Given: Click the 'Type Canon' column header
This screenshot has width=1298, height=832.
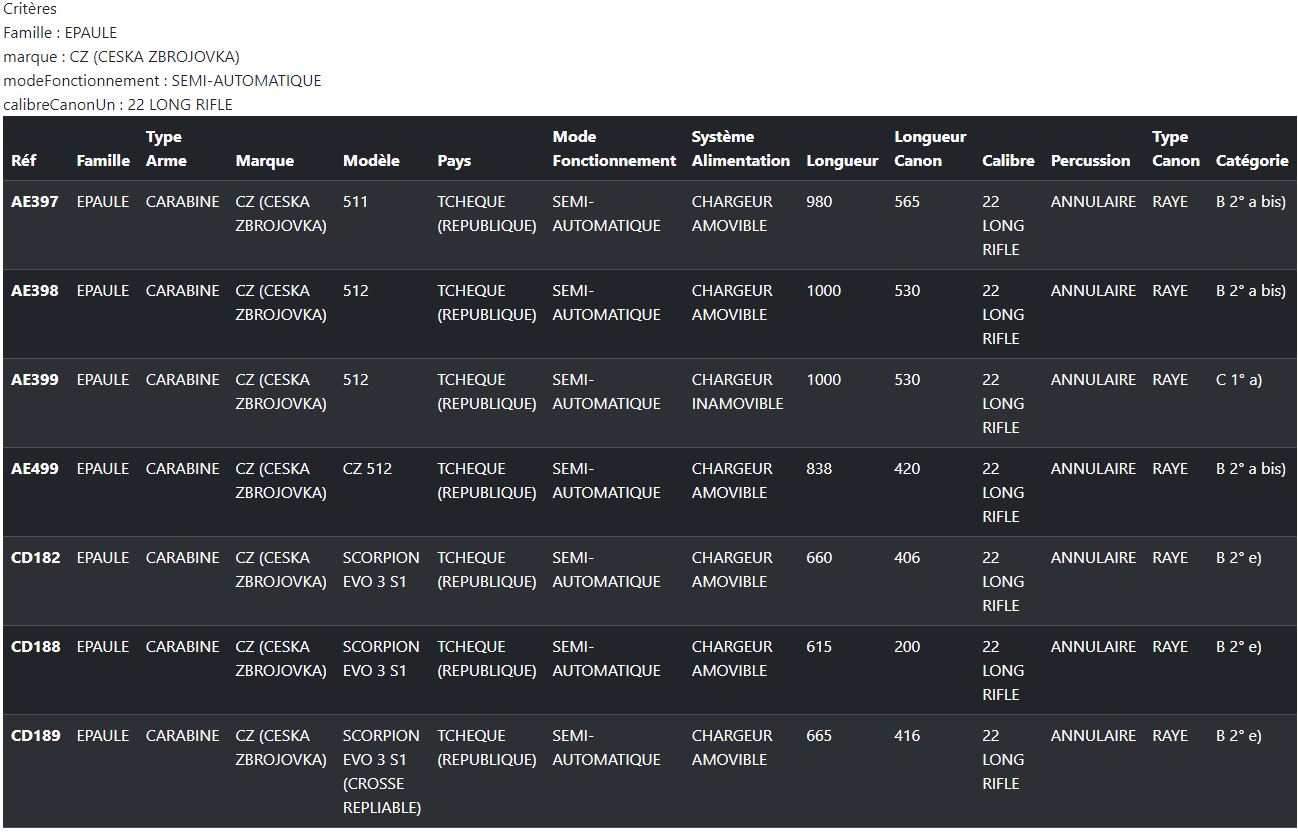Looking at the screenshot, I should click(x=1176, y=148).
